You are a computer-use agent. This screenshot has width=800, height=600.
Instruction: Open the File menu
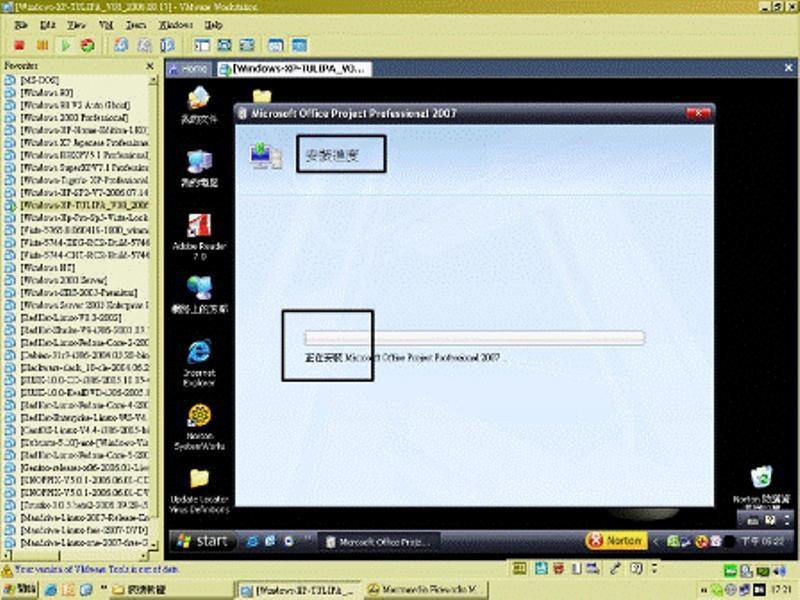click(21, 24)
